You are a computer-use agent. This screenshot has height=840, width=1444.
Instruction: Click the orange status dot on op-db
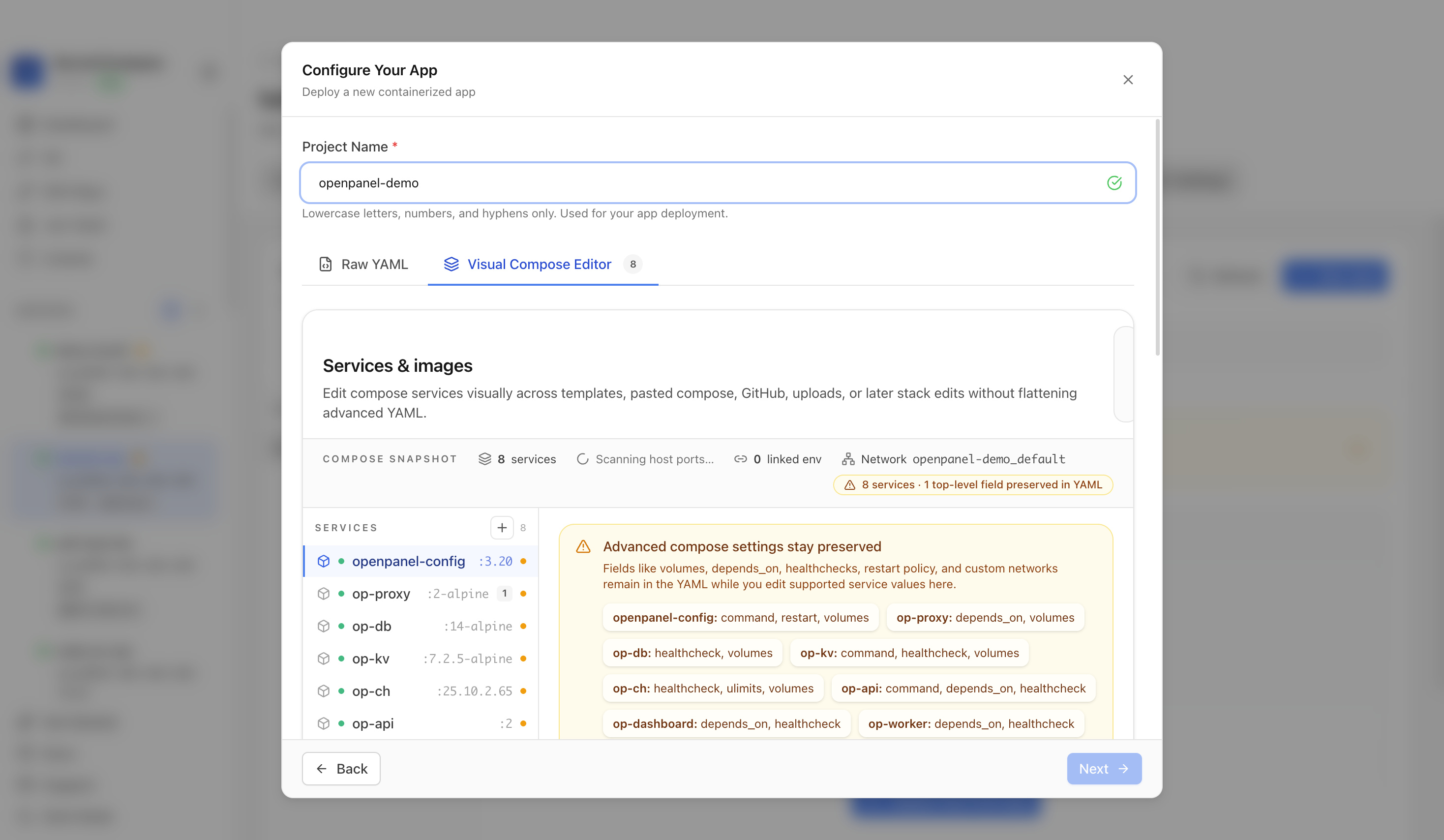tap(523, 626)
